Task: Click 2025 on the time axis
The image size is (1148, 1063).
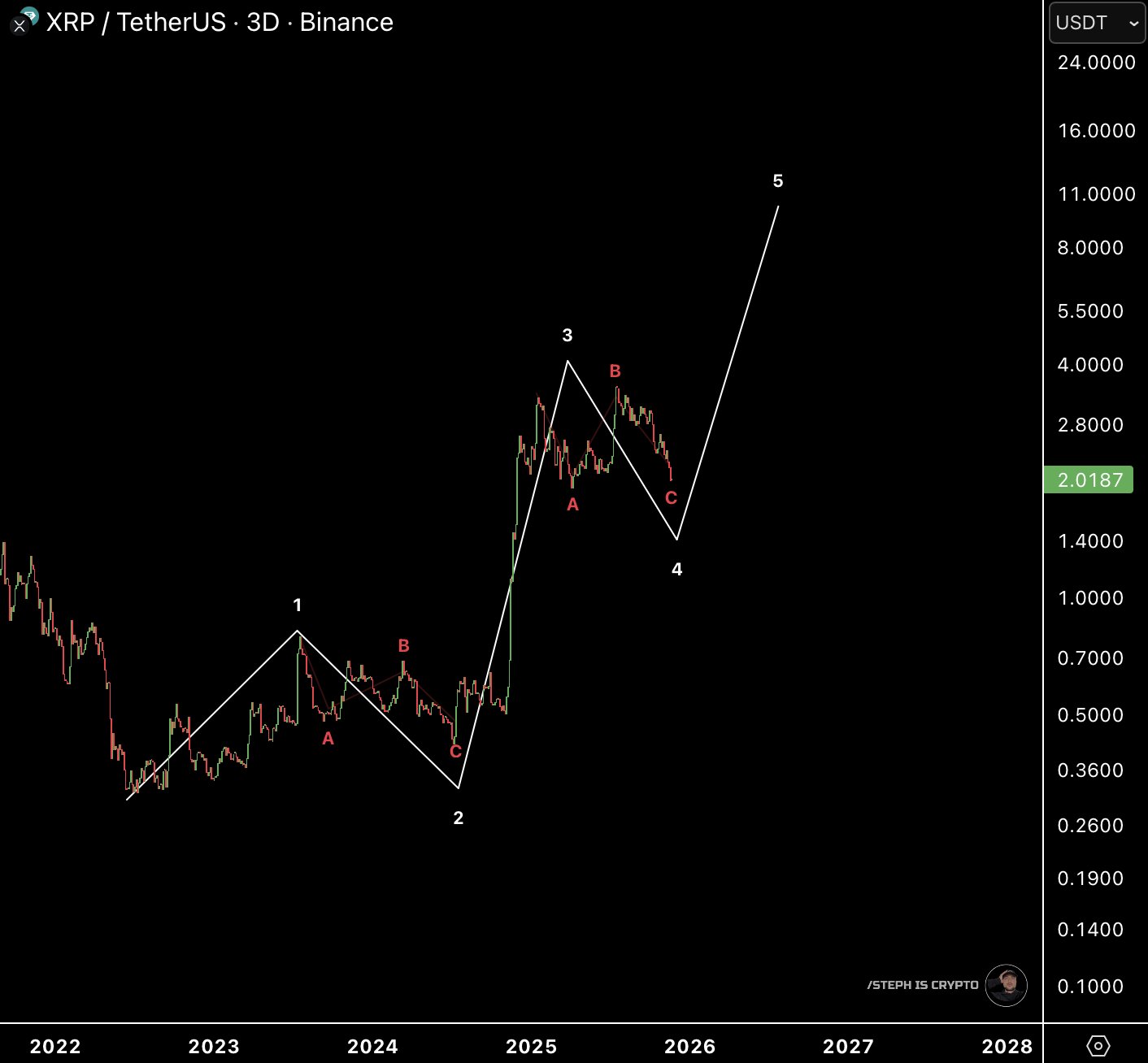Action: tap(532, 1046)
